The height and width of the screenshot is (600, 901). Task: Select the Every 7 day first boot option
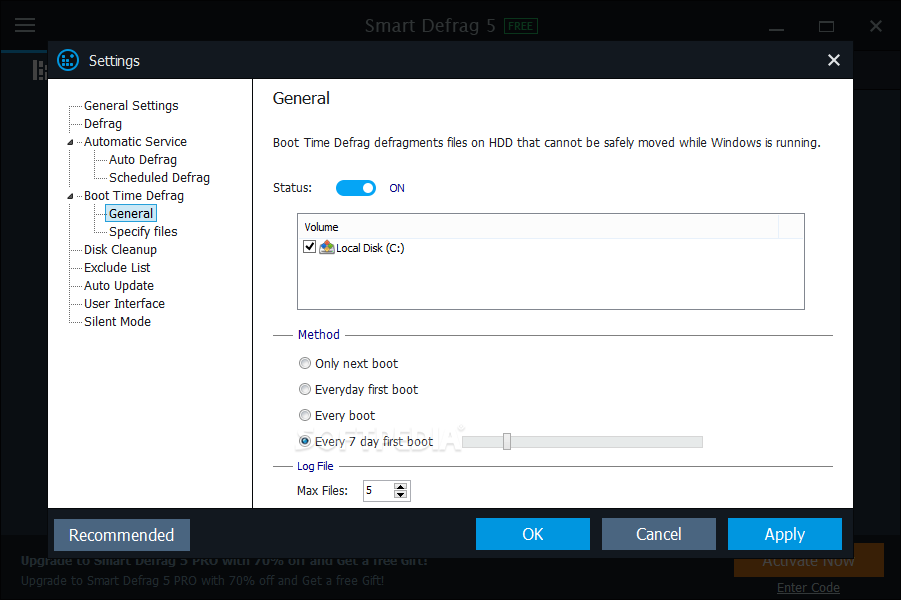[305, 441]
